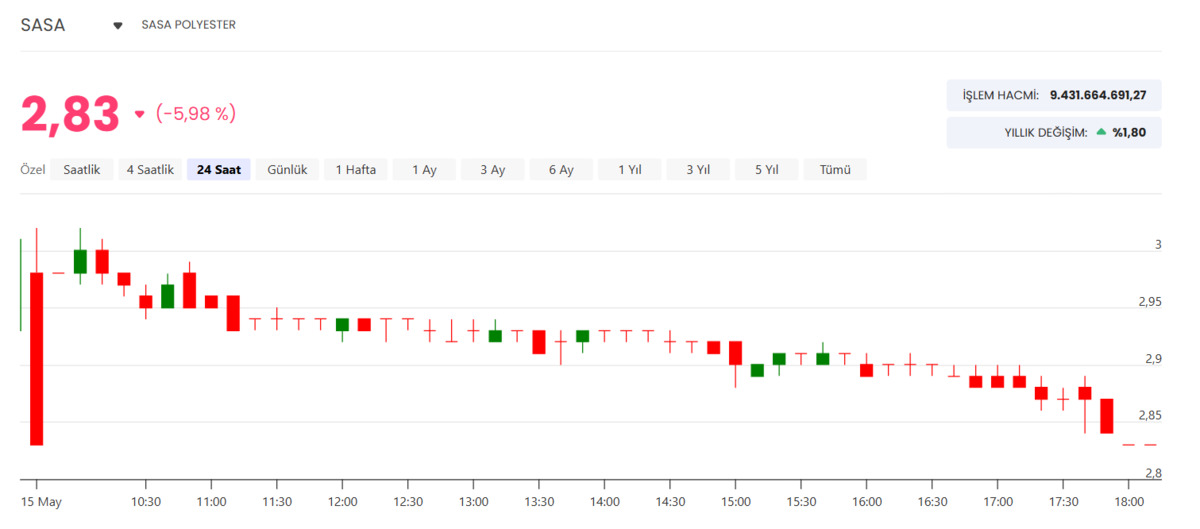Open the SASA stock selector dropdown arrow

point(118,26)
